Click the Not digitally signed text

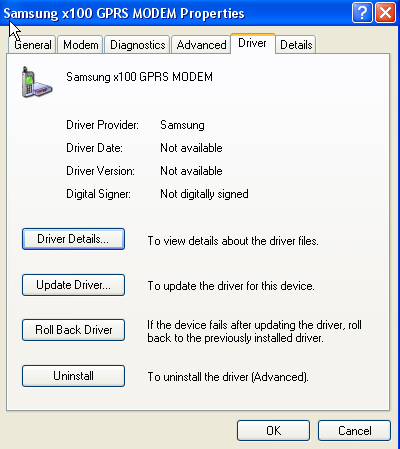click(x=204, y=194)
